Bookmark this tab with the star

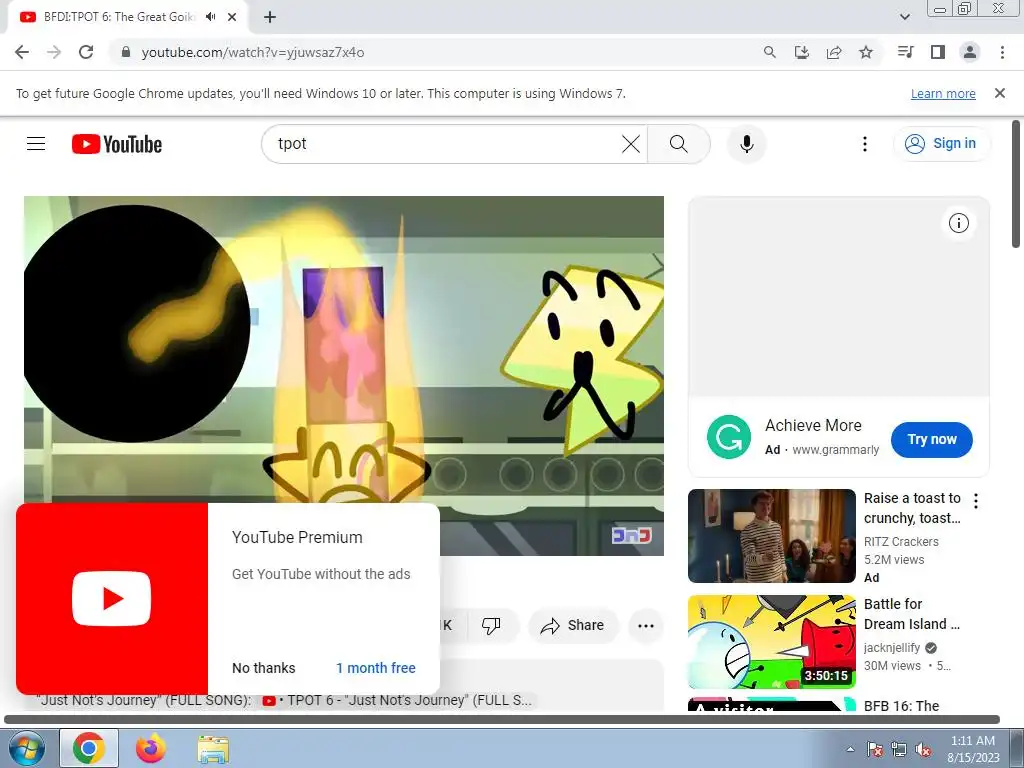[x=865, y=52]
